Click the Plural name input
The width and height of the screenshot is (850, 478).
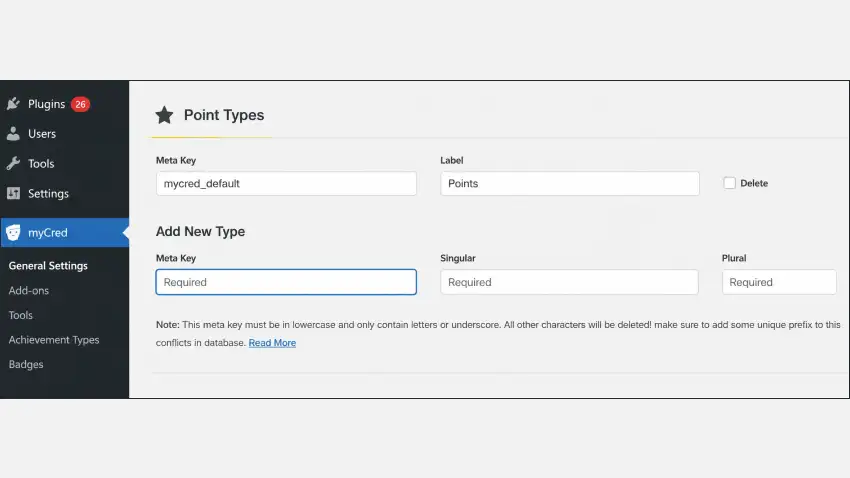[779, 282]
